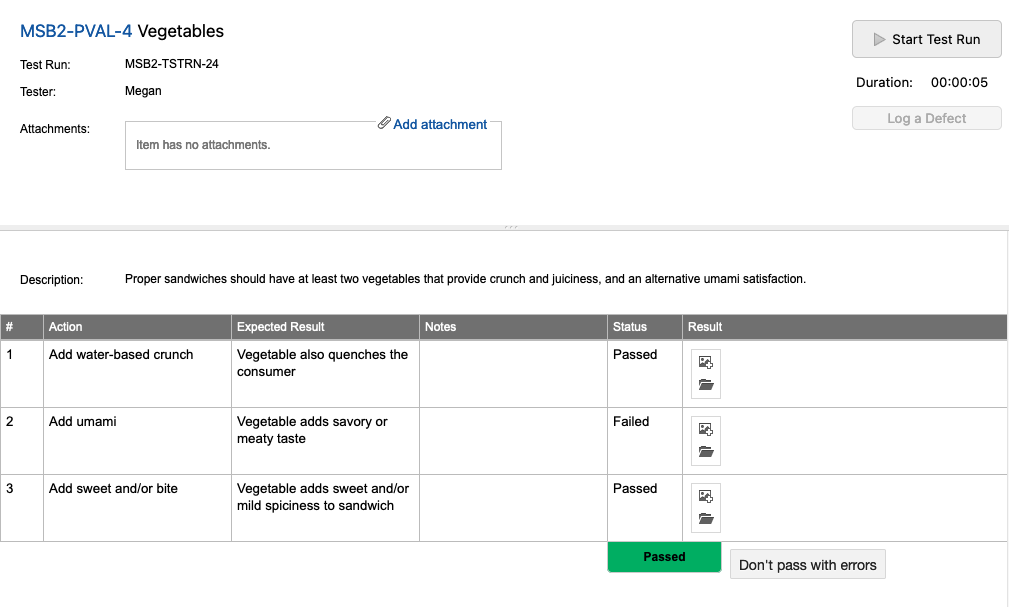Screen dimensions: 1009x607
Task: Click the Log a Defect button
Action: click(x=926, y=118)
